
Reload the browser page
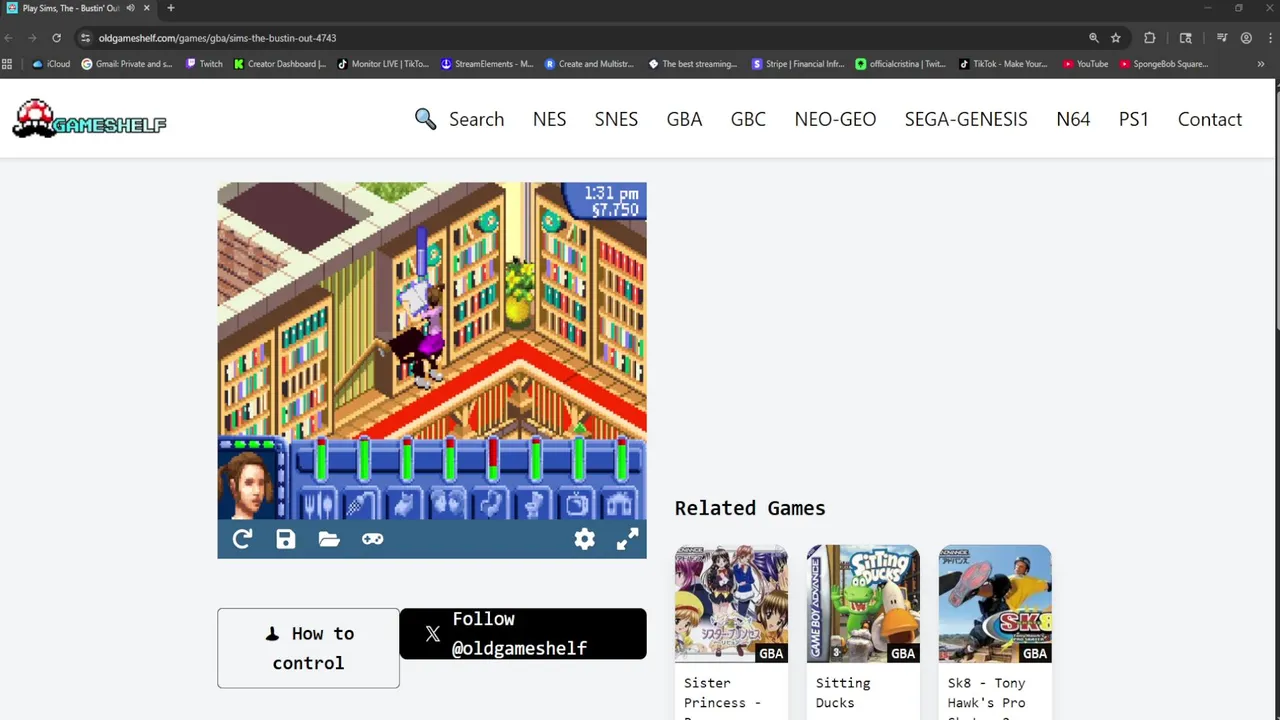[x=56, y=38]
